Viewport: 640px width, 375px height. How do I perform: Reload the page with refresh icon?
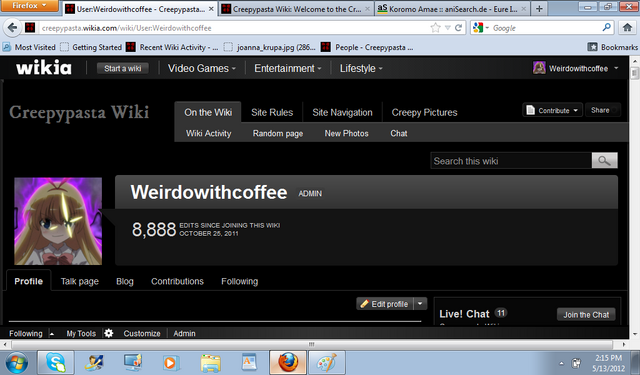pos(458,28)
